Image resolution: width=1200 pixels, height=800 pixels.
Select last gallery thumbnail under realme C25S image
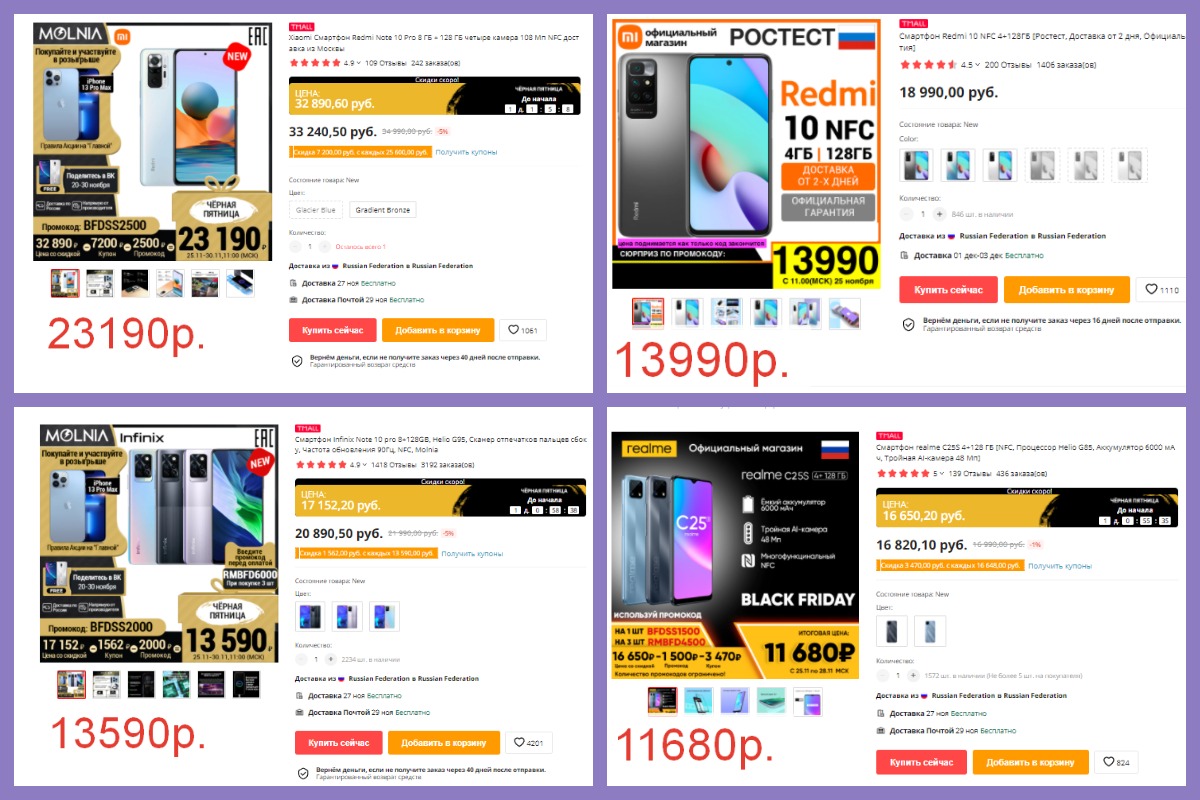[x=808, y=702]
